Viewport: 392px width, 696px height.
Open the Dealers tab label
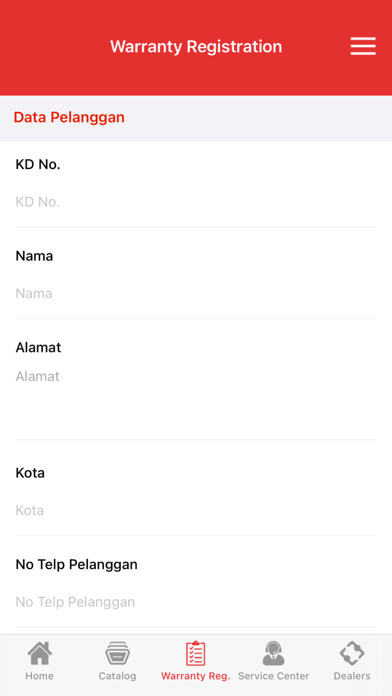pyautogui.click(x=352, y=676)
